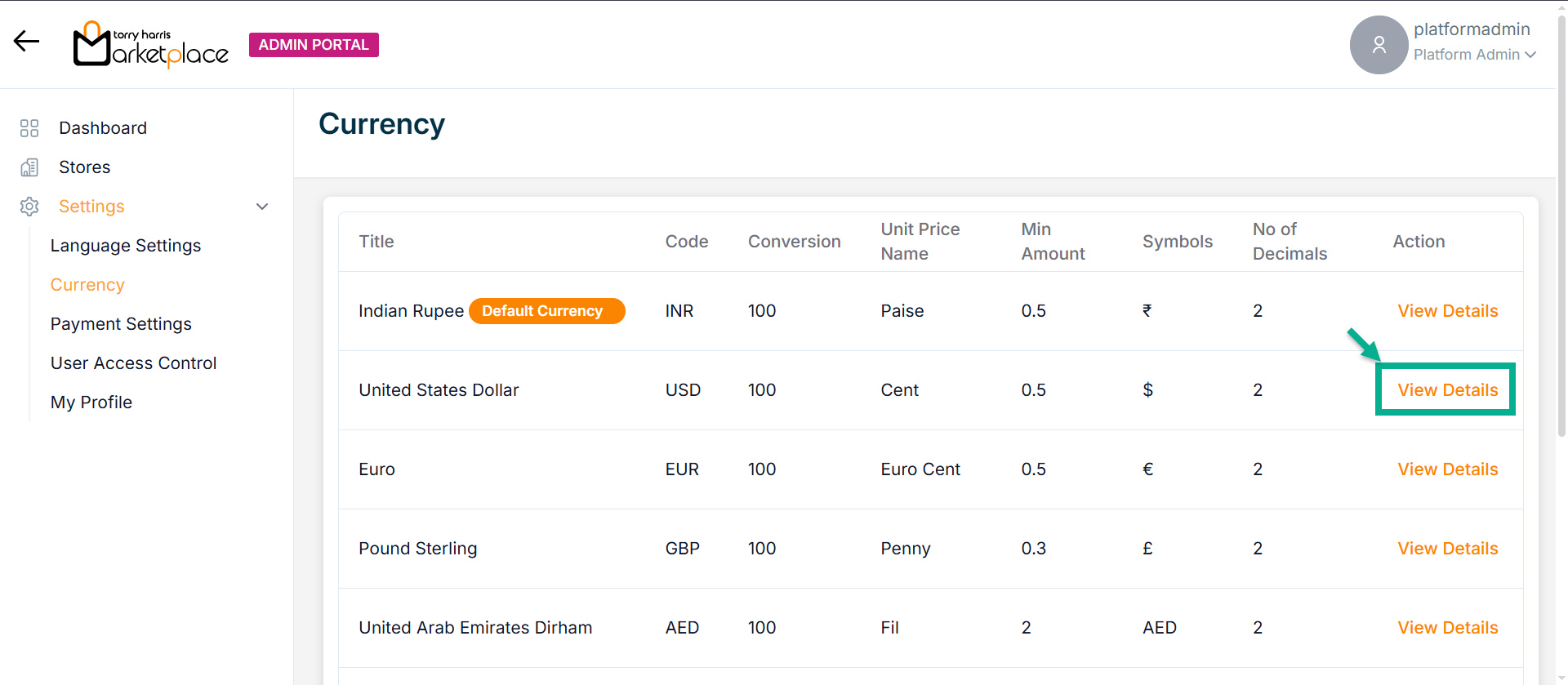This screenshot has height=685, width=1568.
Task: Select Currency in the sidebar
Action: tap(87, 285)
